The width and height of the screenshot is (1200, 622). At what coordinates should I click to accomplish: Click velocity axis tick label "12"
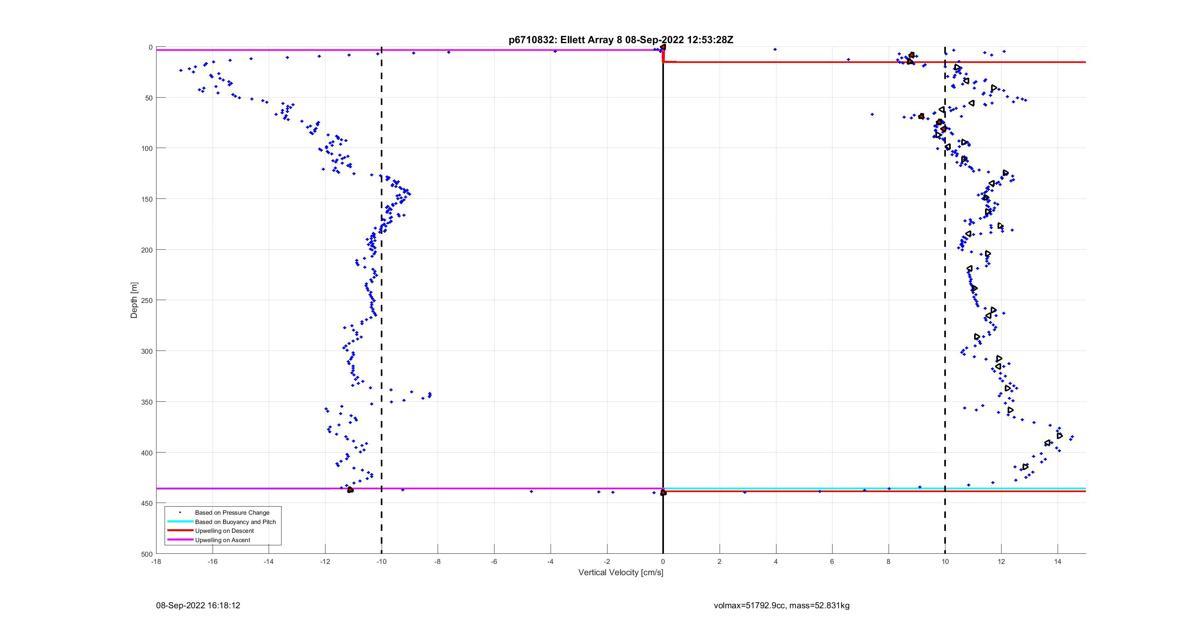click(1001, 562)
